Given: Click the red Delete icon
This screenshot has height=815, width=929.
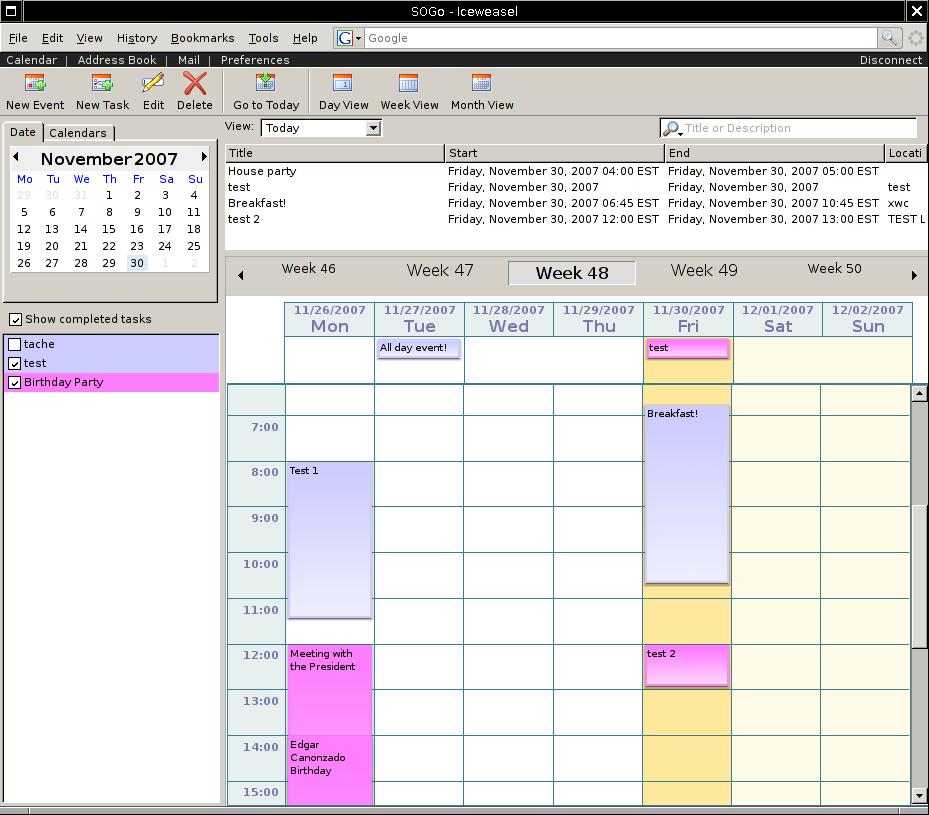Looking at the screenshot, I should click(195, 84).
